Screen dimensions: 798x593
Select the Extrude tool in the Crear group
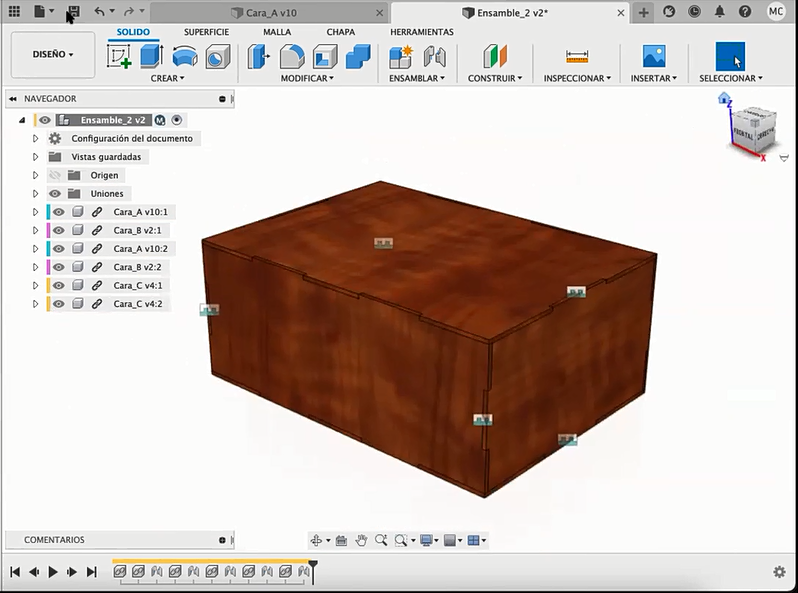[x=151, y=56]
